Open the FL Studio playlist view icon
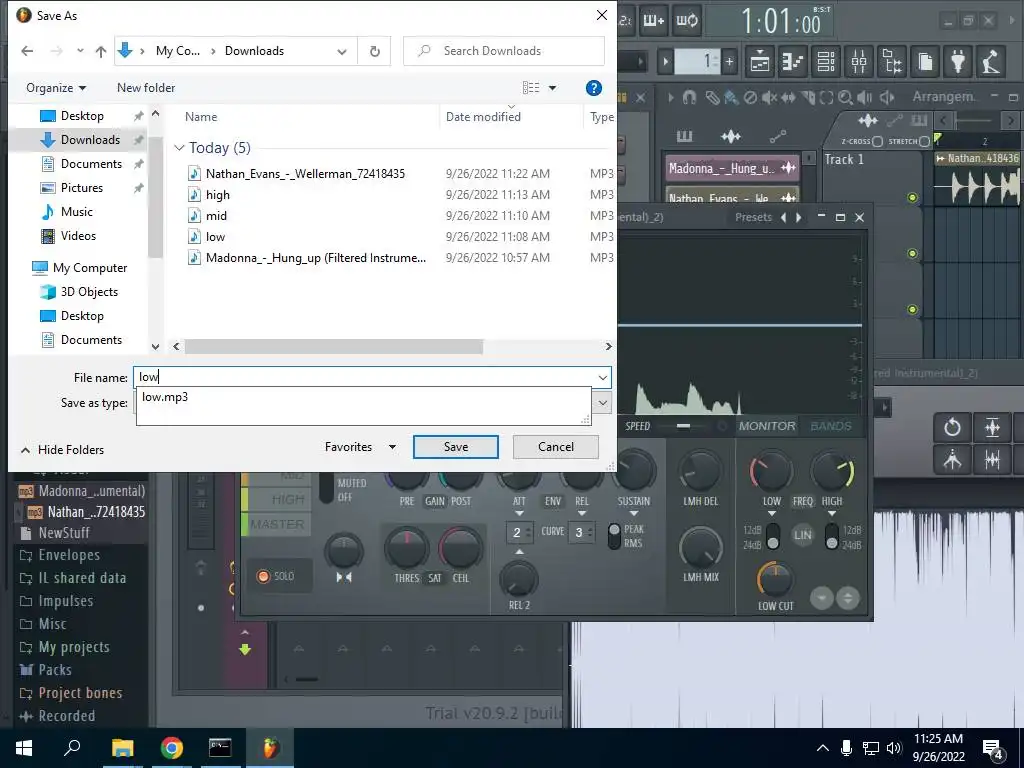 [x=760, y=62]
